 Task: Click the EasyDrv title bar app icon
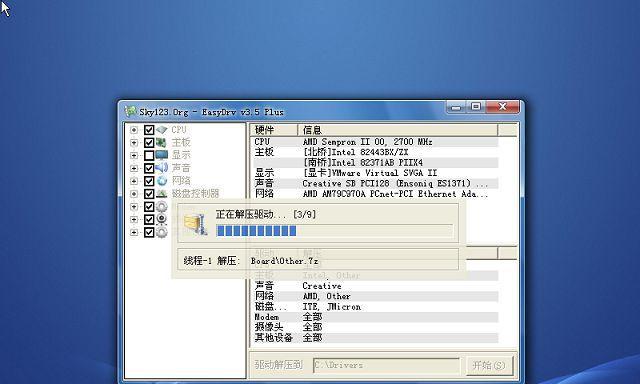pos(130,111)
